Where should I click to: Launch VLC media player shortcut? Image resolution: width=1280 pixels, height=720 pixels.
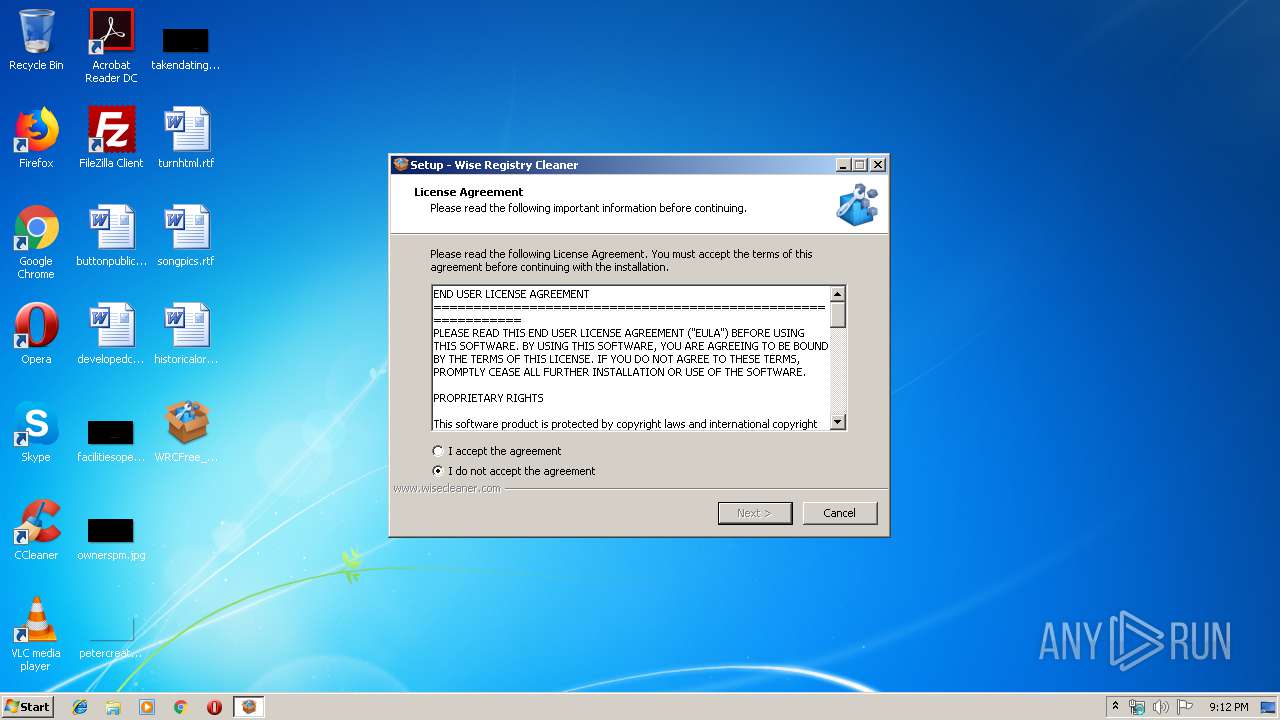(x=36, y=634)
